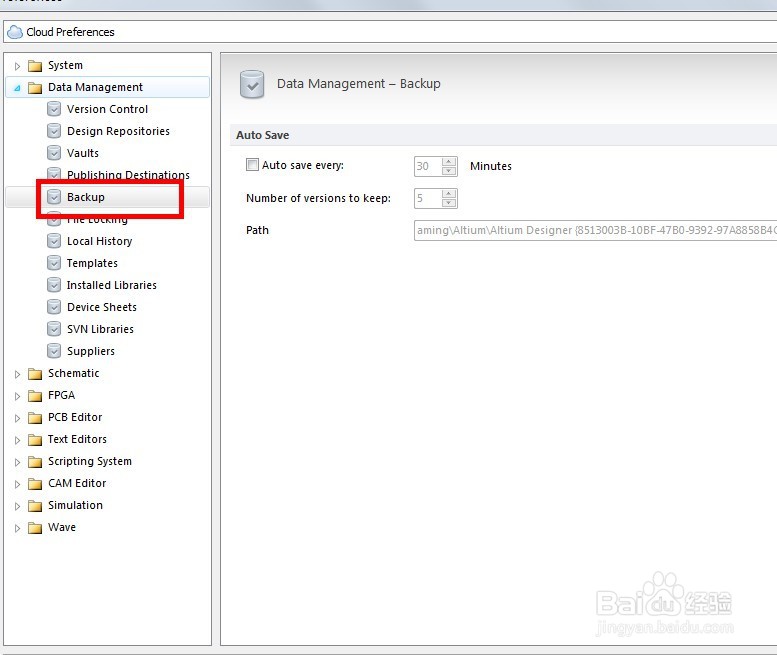This screenshot has height=655, width=777.
Task: Expand the Wave tree node
Action: 17,528
